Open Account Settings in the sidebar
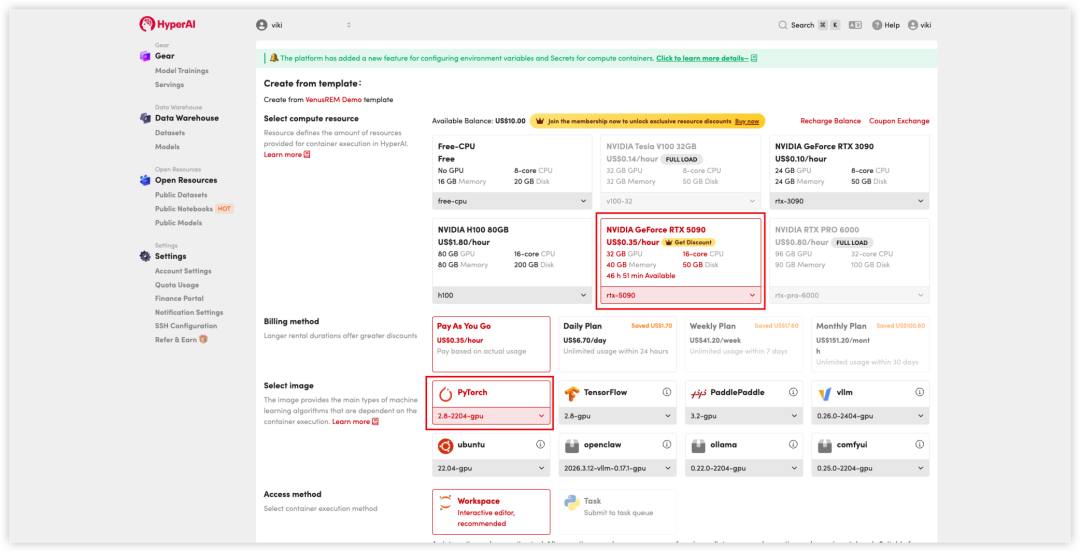Screen dimensions: 1080x552 pyautogui.click(x=183, y=271)
